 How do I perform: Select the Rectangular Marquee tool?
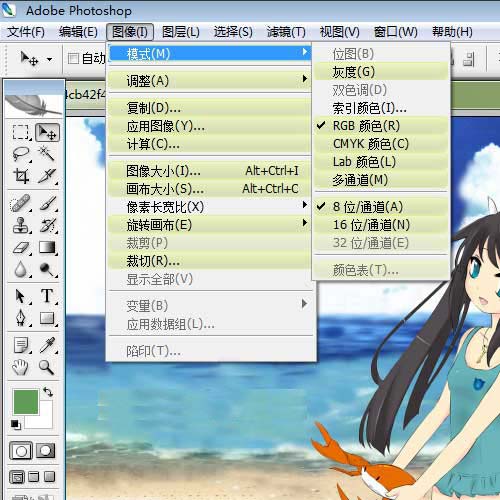[x=21, y=133]
